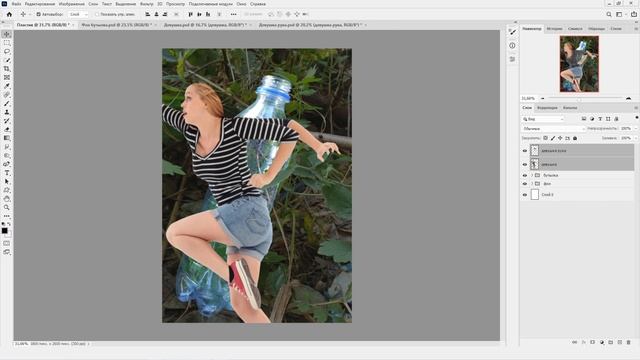
Task: Create new group folder icon in Layers panel
Action: coord(611,342)
